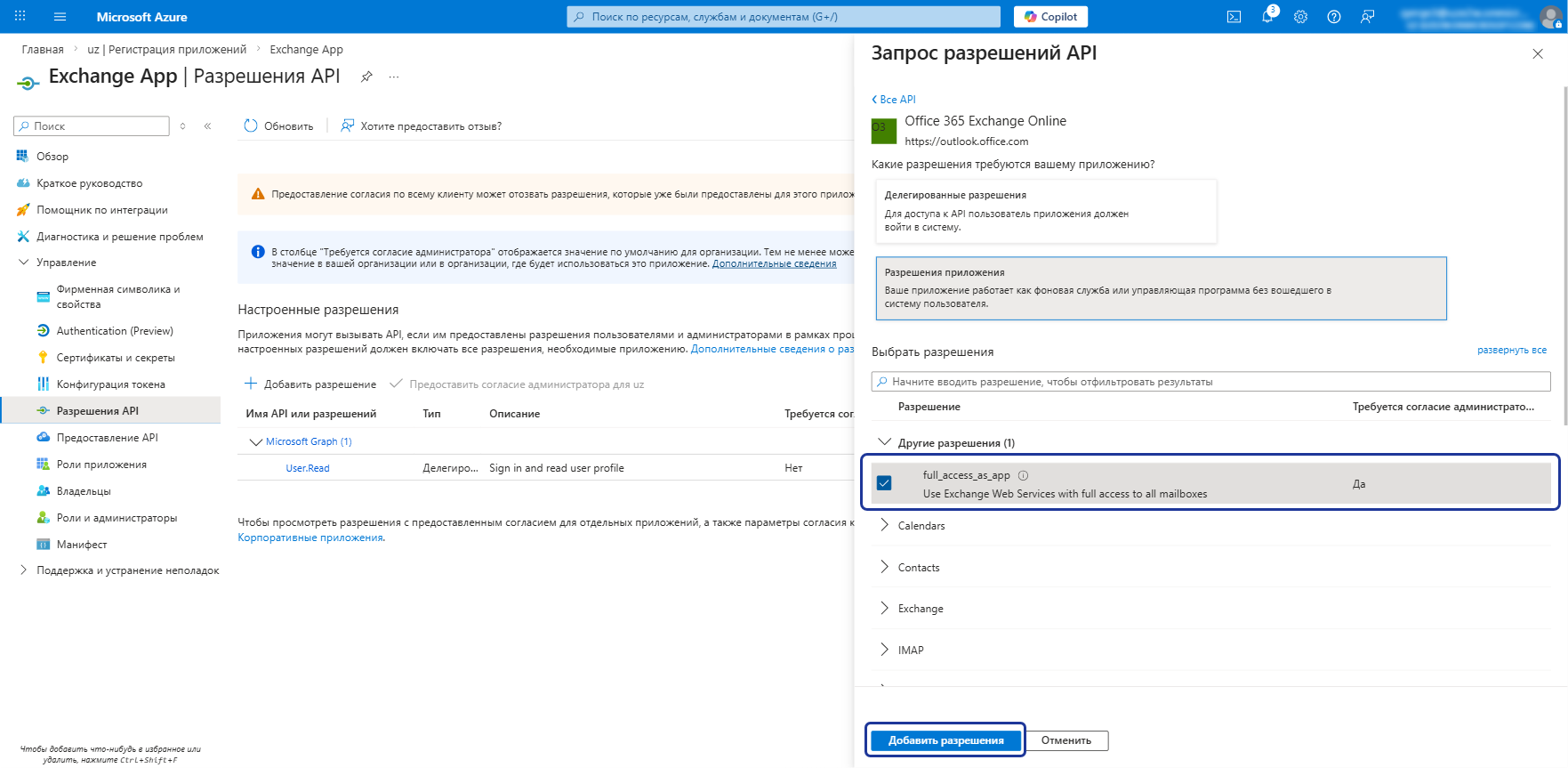The image size is (1568, 768).
Task: Open Copilot in the header
Action: [x=1050, y=17]
